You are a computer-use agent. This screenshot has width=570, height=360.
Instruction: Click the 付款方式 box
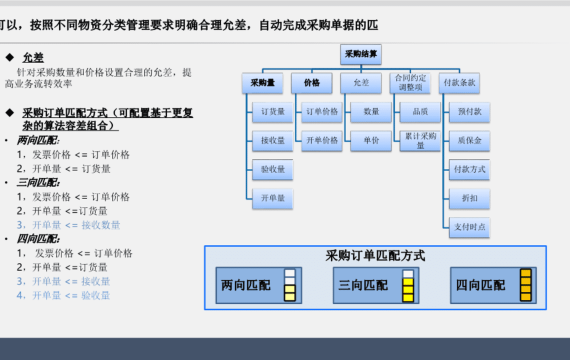(470, 169)
